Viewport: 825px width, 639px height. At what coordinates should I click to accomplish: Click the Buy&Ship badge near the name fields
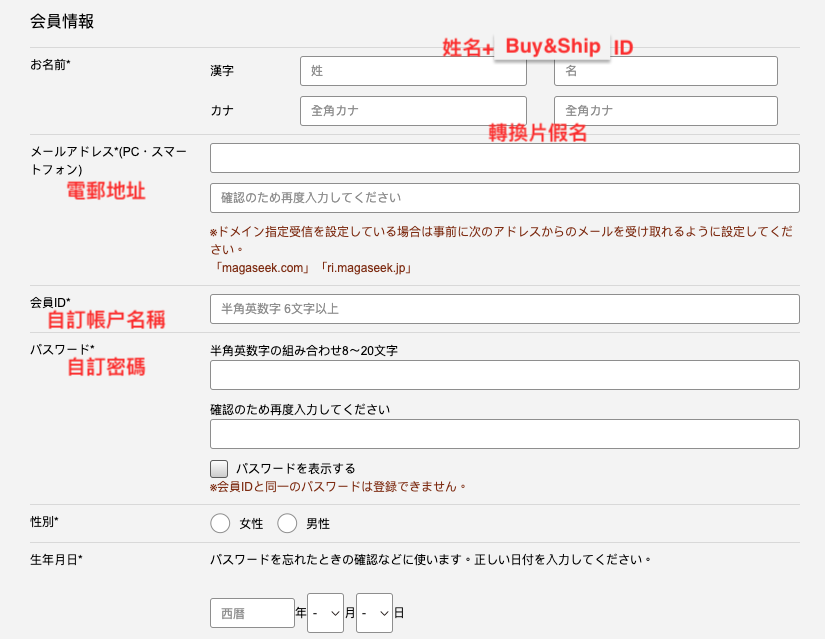(552, 46)
